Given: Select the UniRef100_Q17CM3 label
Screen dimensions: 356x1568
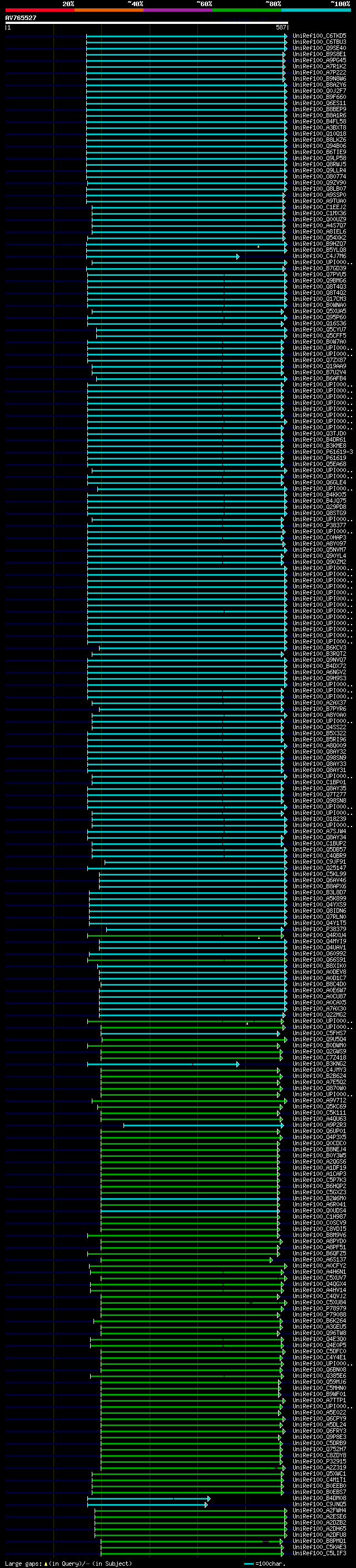Looking at the screenshot, I should coord(319,299).
